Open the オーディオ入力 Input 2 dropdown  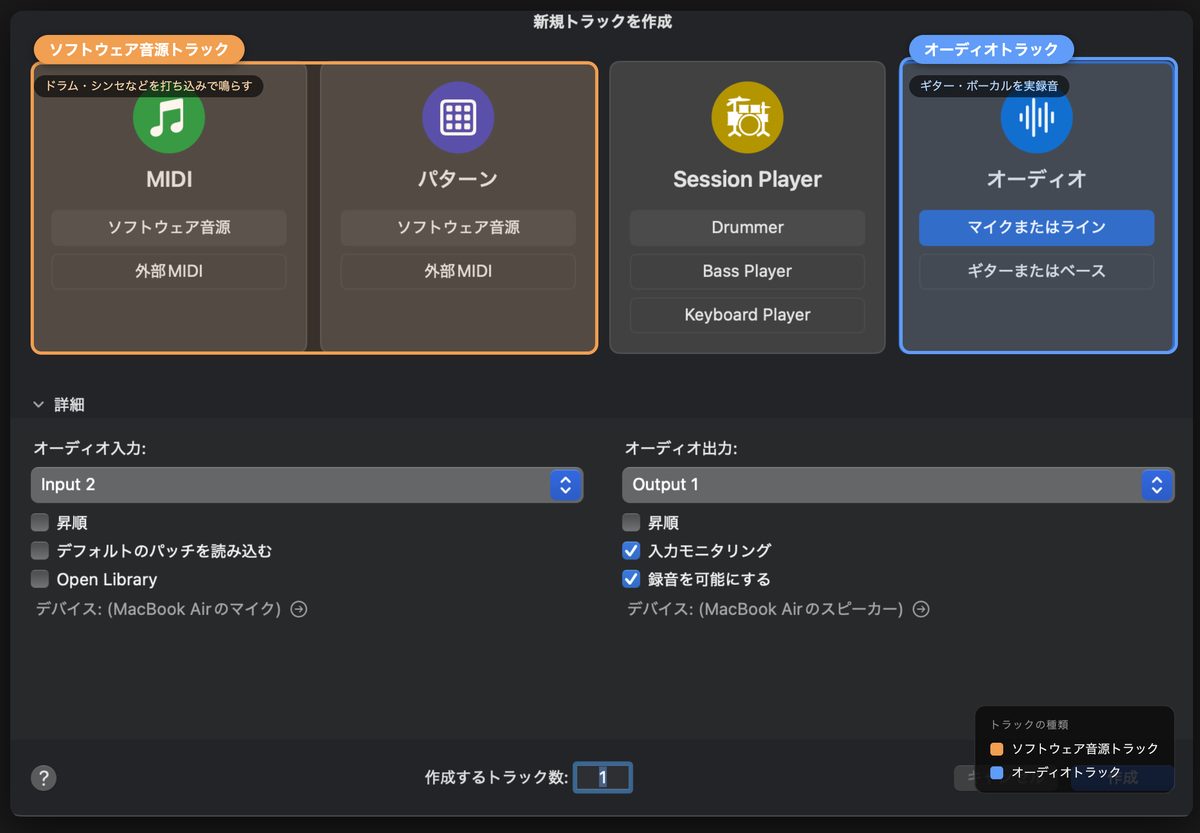pos(307,485)
